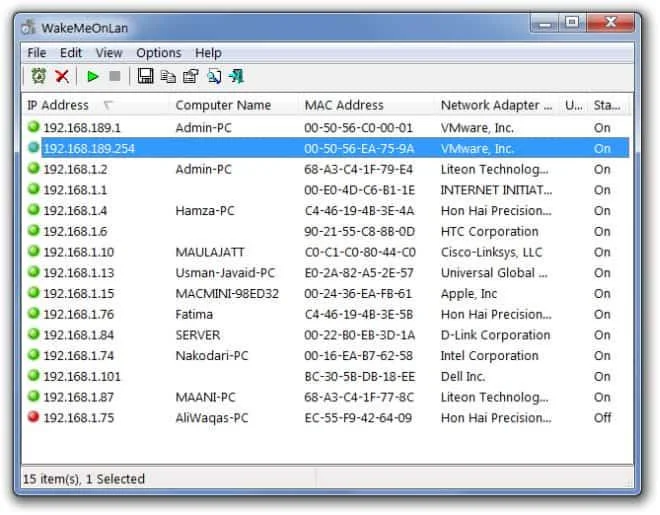
Task: Click IP 192.168.1.13
Action: coord(79,273)
